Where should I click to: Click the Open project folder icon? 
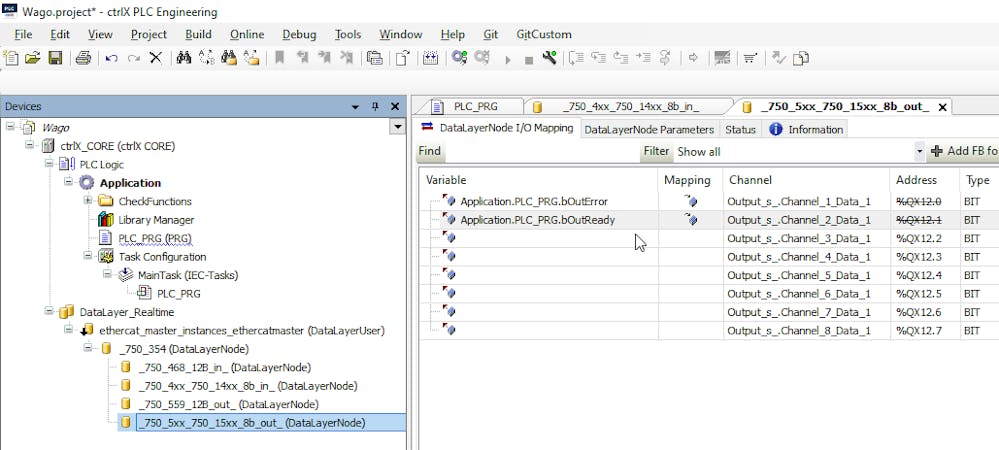coord(32,58)
